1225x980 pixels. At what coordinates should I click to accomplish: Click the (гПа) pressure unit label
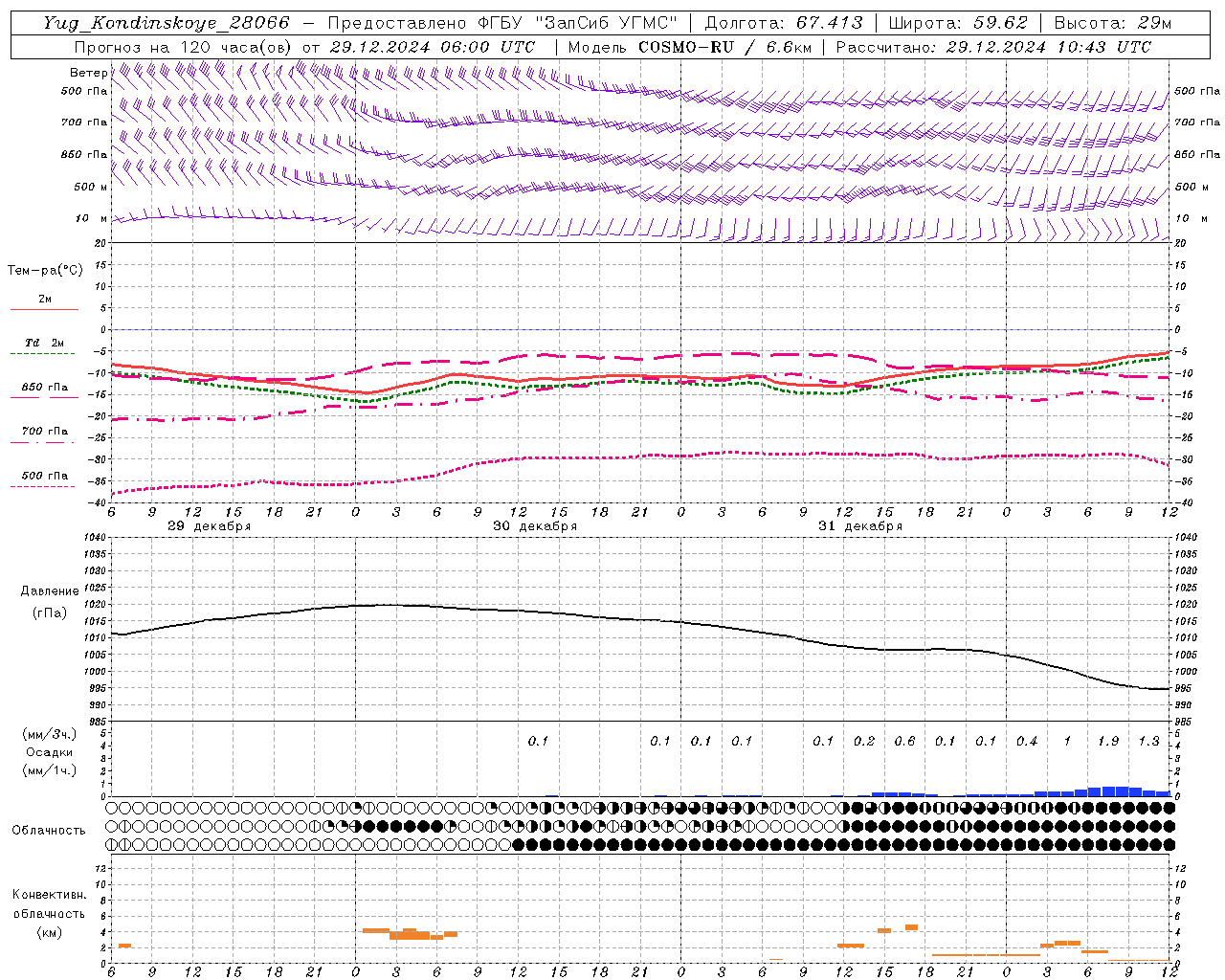pos(50,612)
